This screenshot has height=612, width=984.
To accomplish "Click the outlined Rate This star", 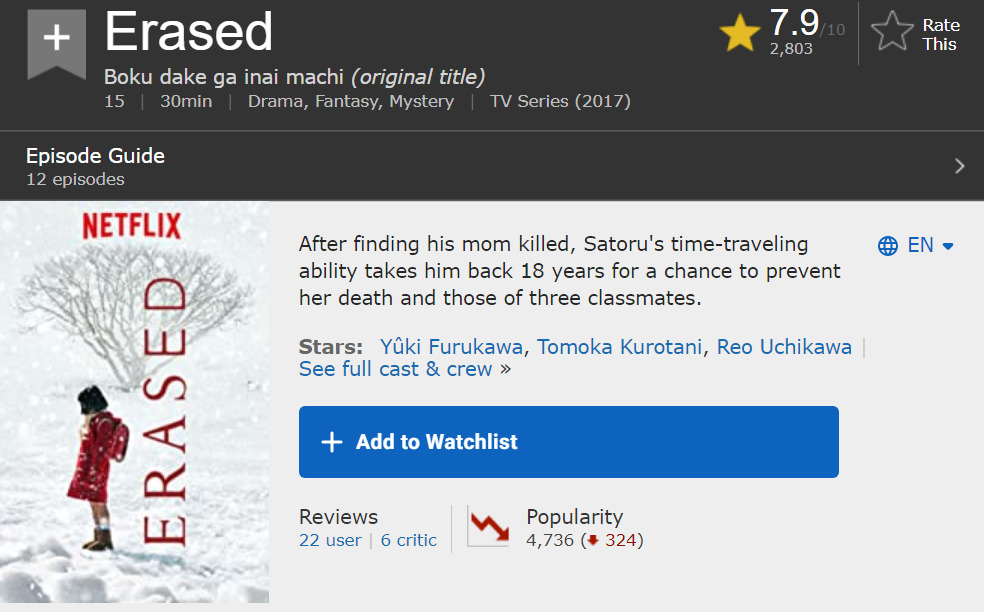I will click(x=891, y=33).
